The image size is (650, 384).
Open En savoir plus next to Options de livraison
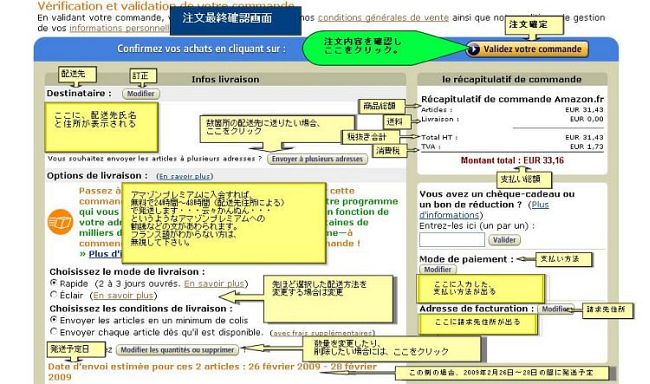pos(185,176)
